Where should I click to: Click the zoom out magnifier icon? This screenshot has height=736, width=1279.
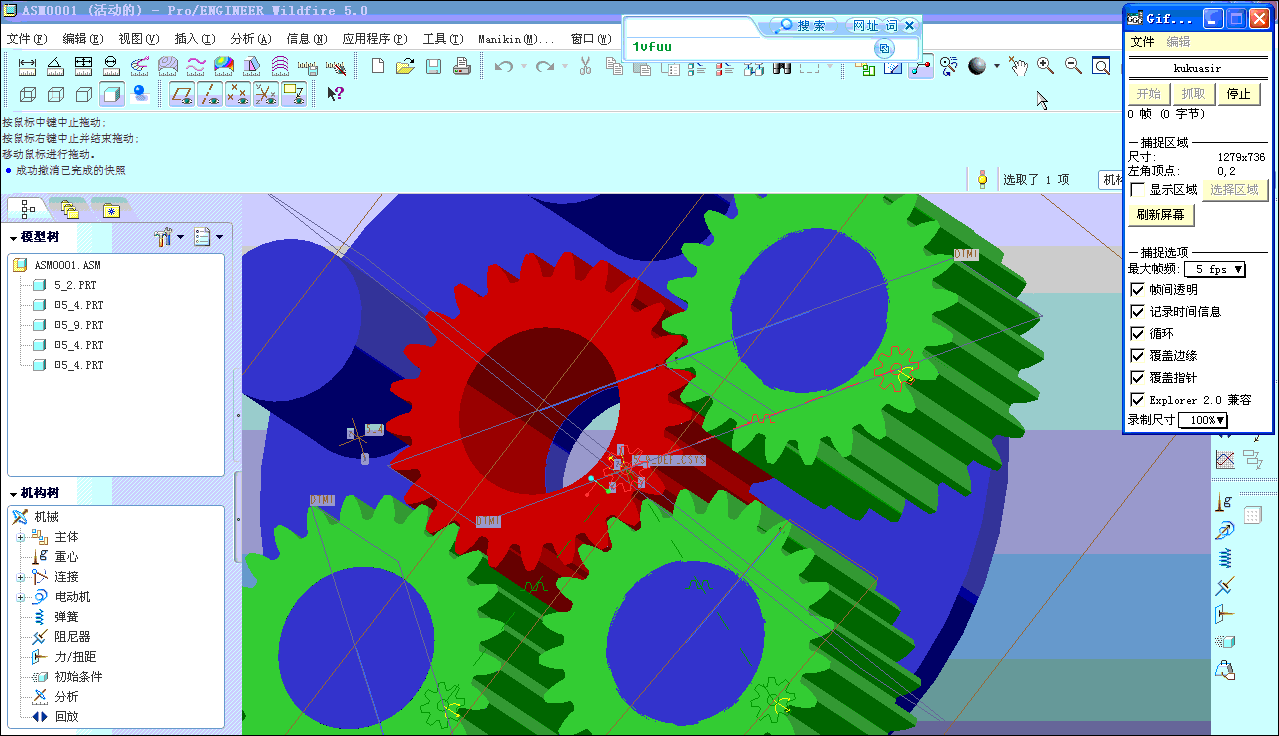pos(1074,66)
